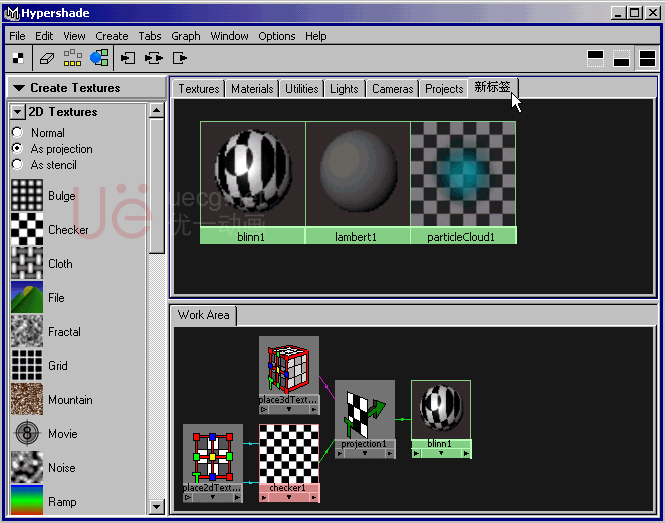The width and height of the screenshot is (665, 523).
Task: Open center dropdown arrow under place2dTexture node
Action: 212,497
